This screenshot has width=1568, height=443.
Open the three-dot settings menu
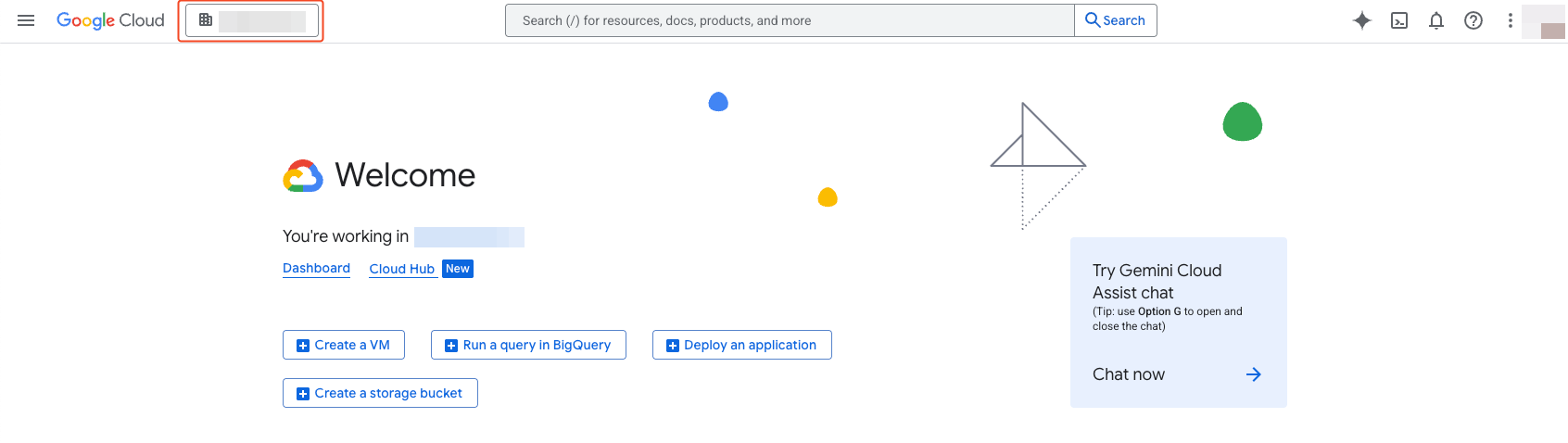click(1511, 20)
